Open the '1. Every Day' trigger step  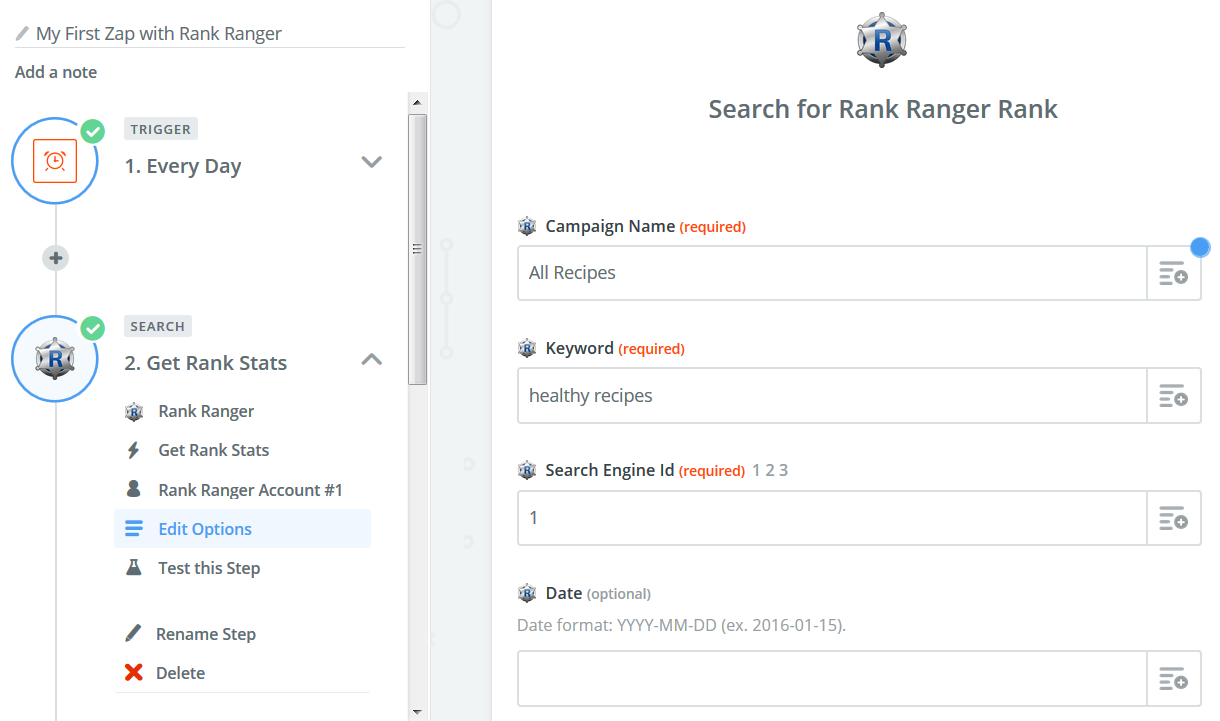pyautogui.click(x=183, y=166)
